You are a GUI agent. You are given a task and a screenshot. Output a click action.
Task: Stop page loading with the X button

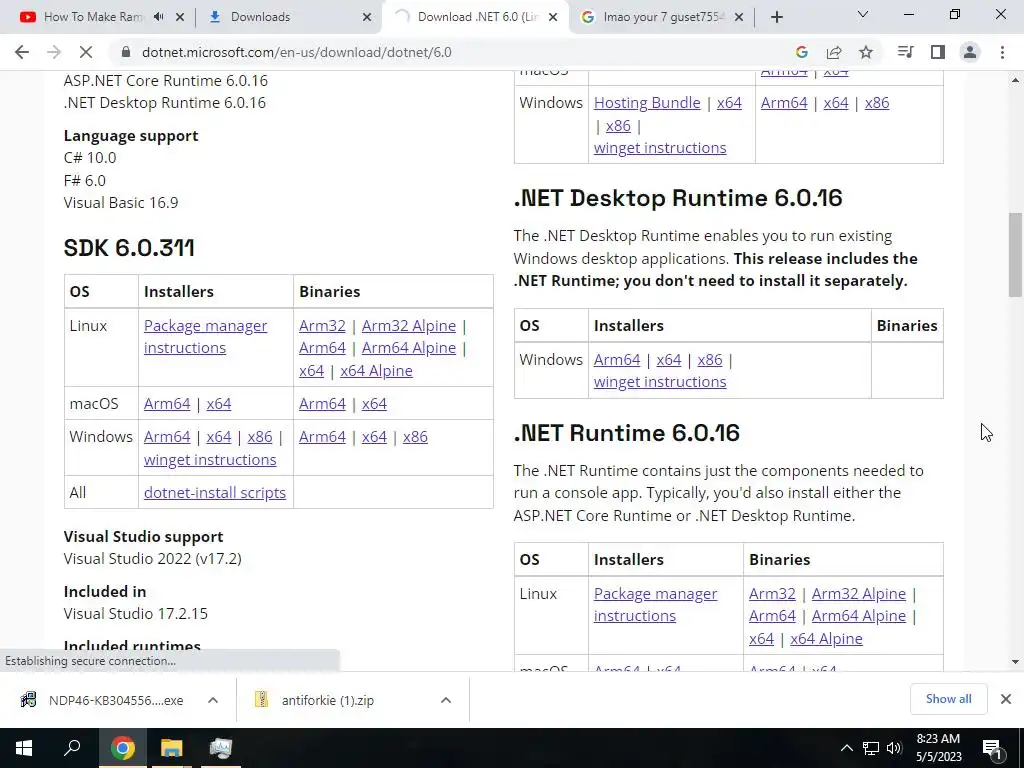click(x=86, y=52)
